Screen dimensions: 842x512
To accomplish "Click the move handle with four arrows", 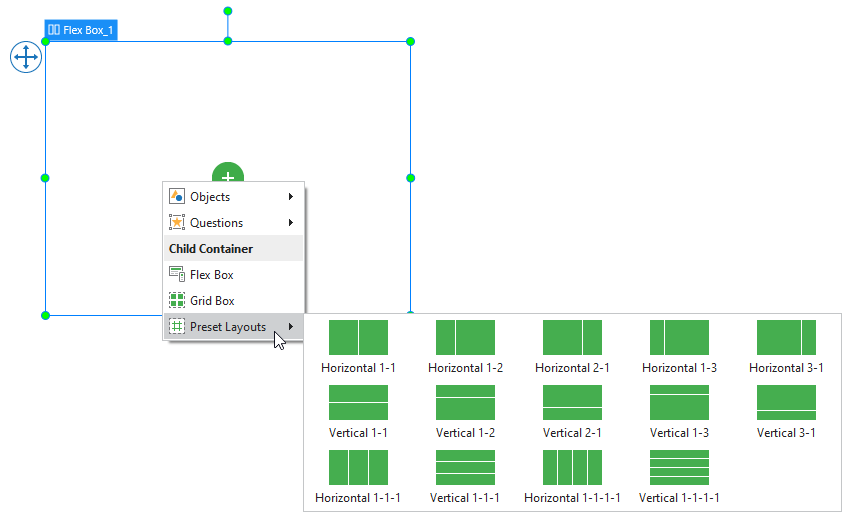I will pyautogui.click(x=25, y=58).
